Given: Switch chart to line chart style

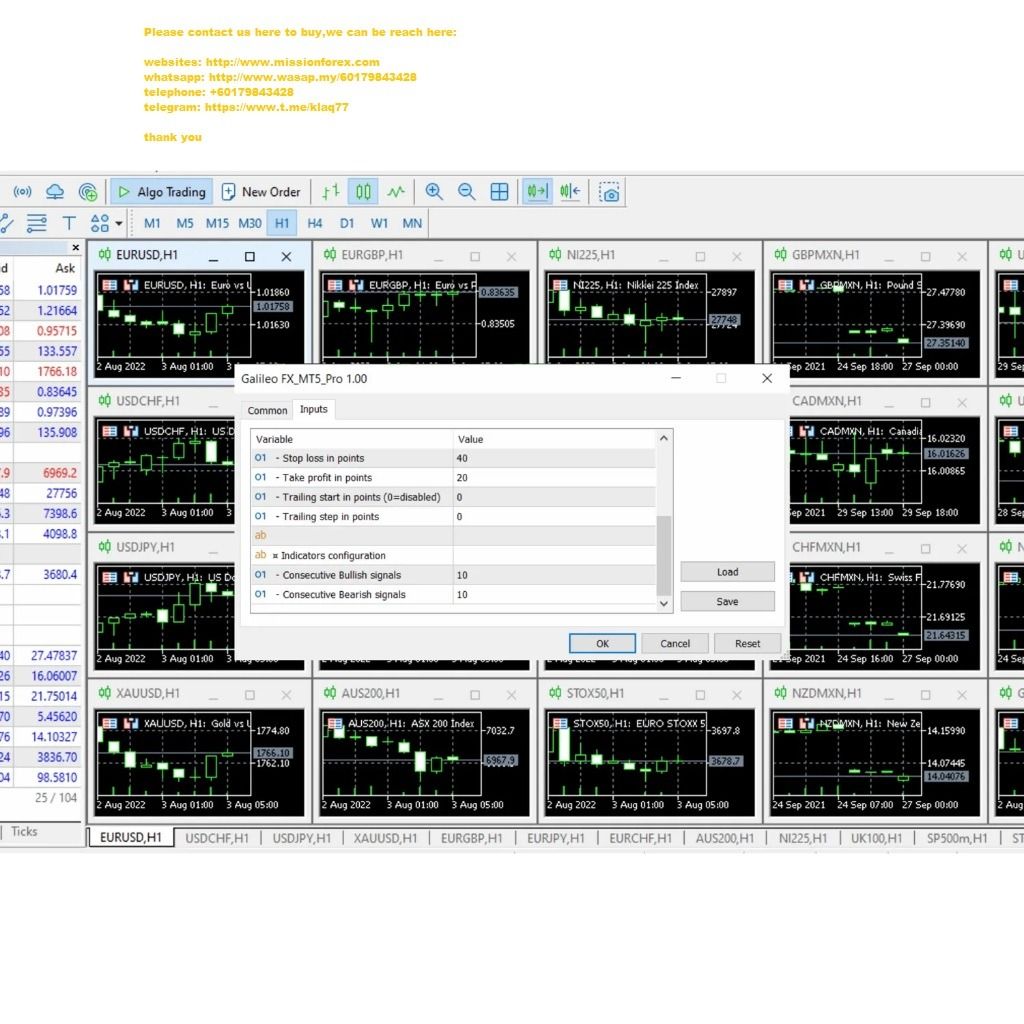Looking at the screenshot, I should click(396, 192).
